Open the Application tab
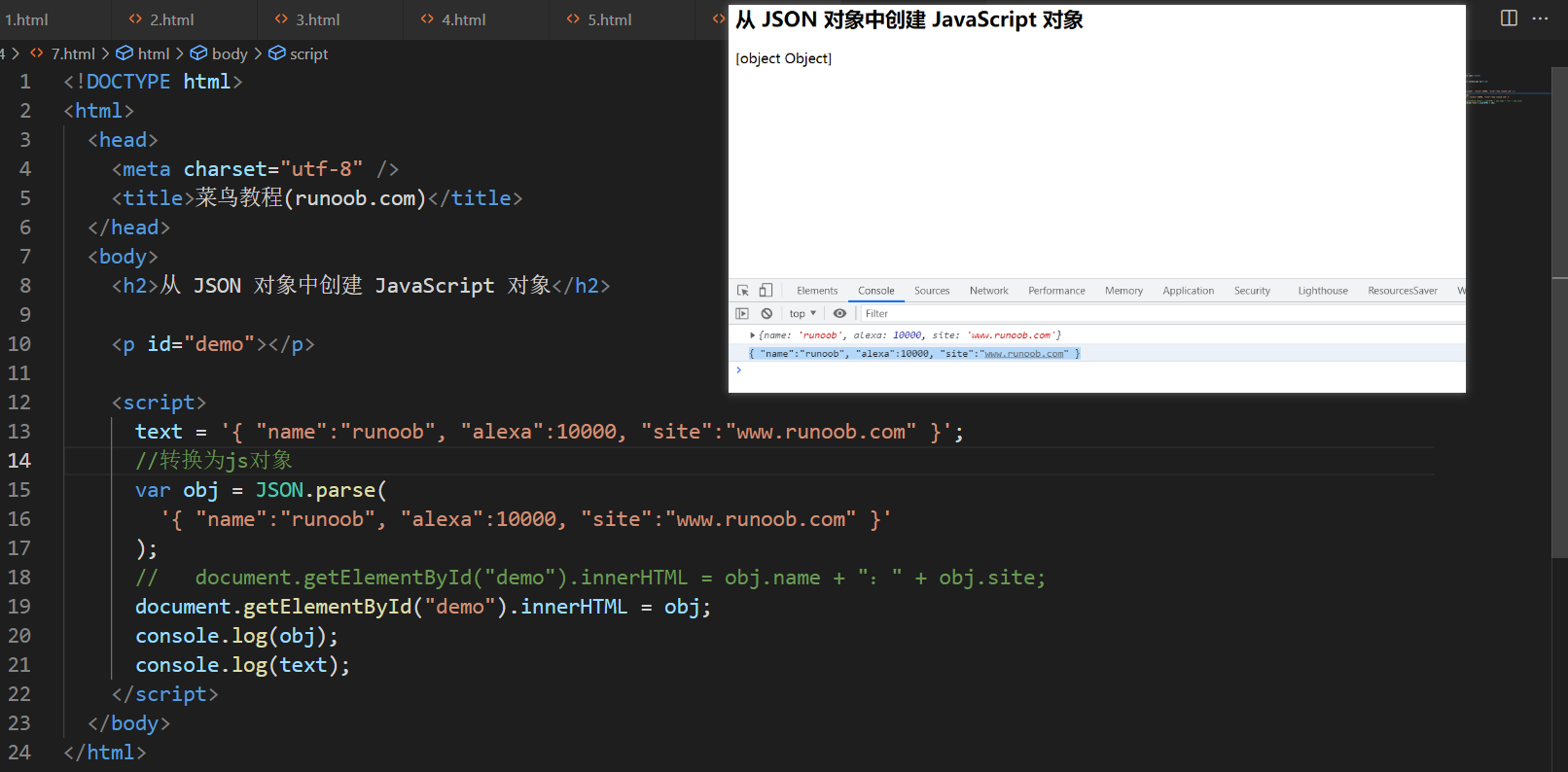Screen dimensions: 1568x772 point(1188,291)
